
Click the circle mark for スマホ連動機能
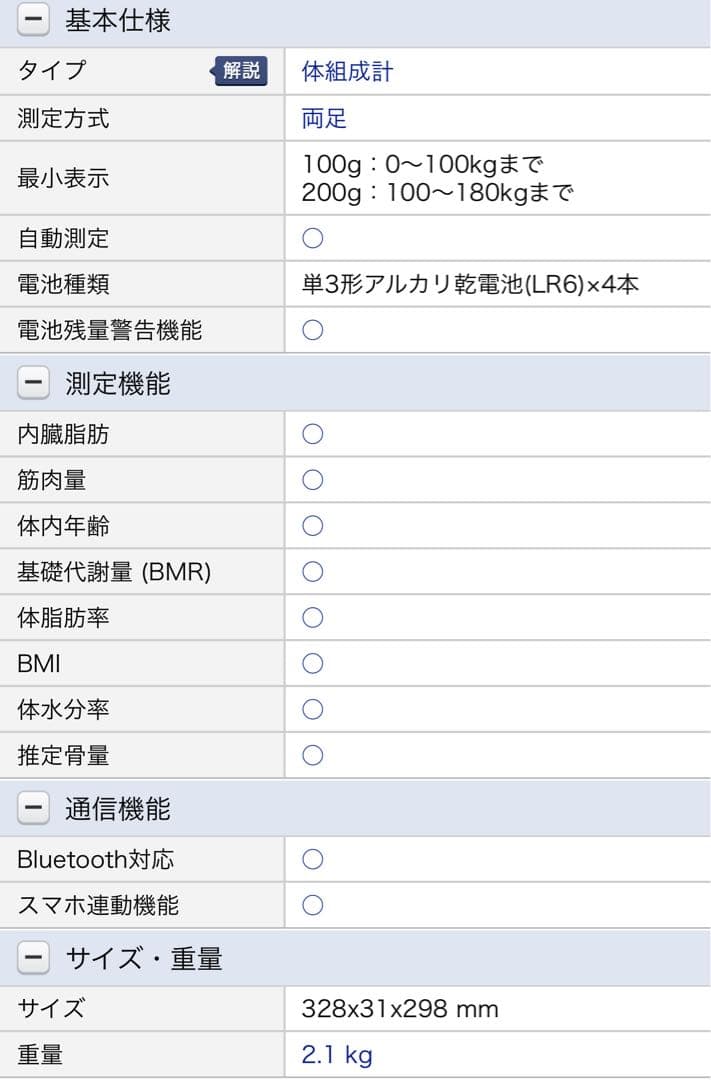[313, 905]
